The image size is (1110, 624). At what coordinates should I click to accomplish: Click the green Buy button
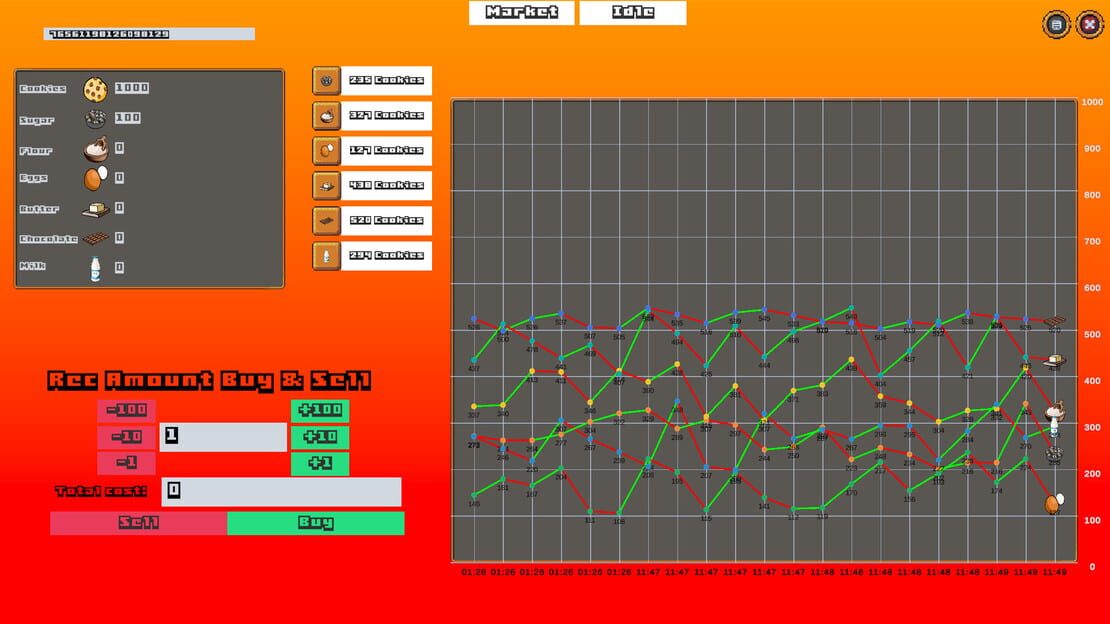coord(316,523)
